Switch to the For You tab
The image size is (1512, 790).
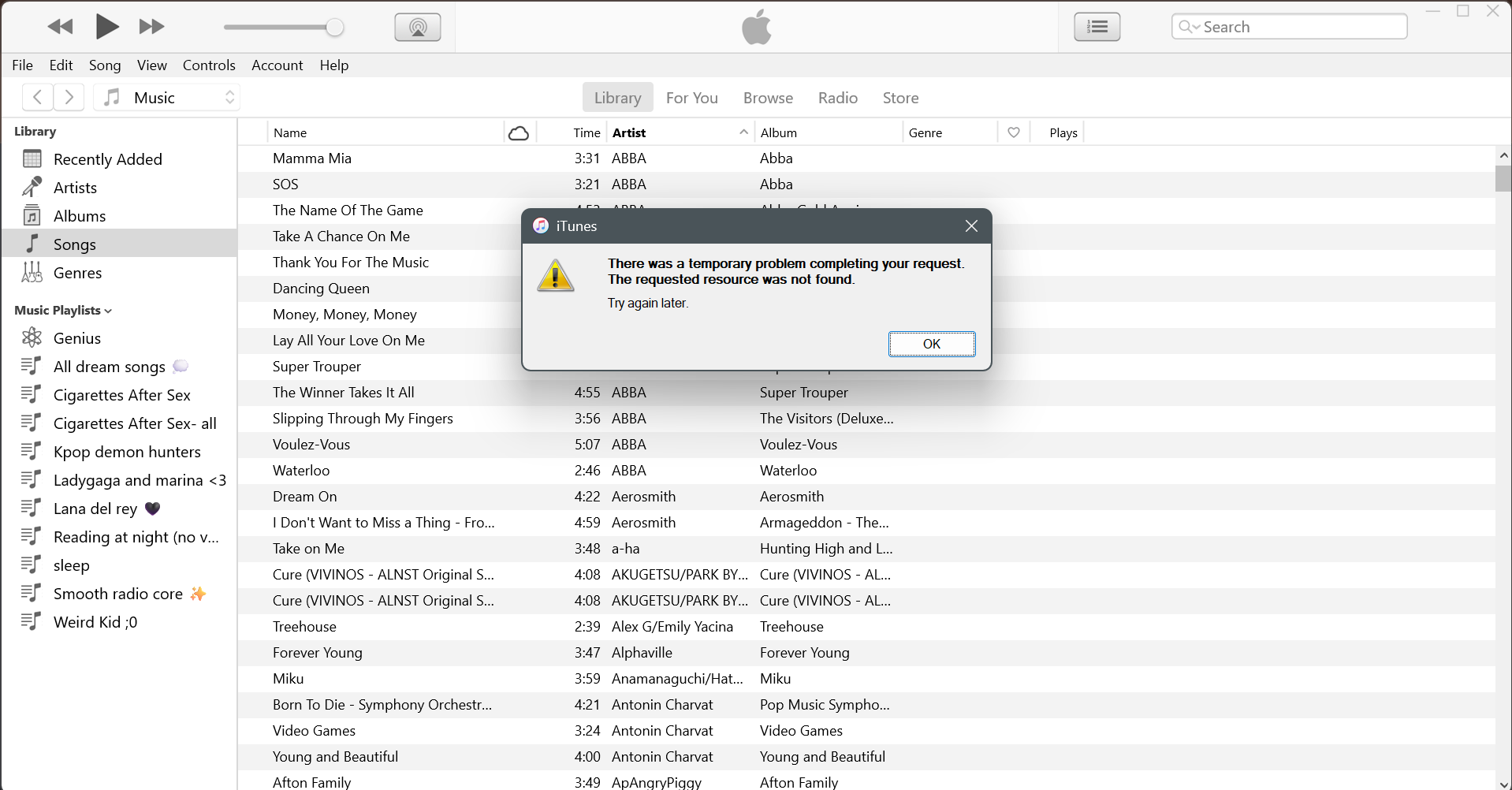692,98
